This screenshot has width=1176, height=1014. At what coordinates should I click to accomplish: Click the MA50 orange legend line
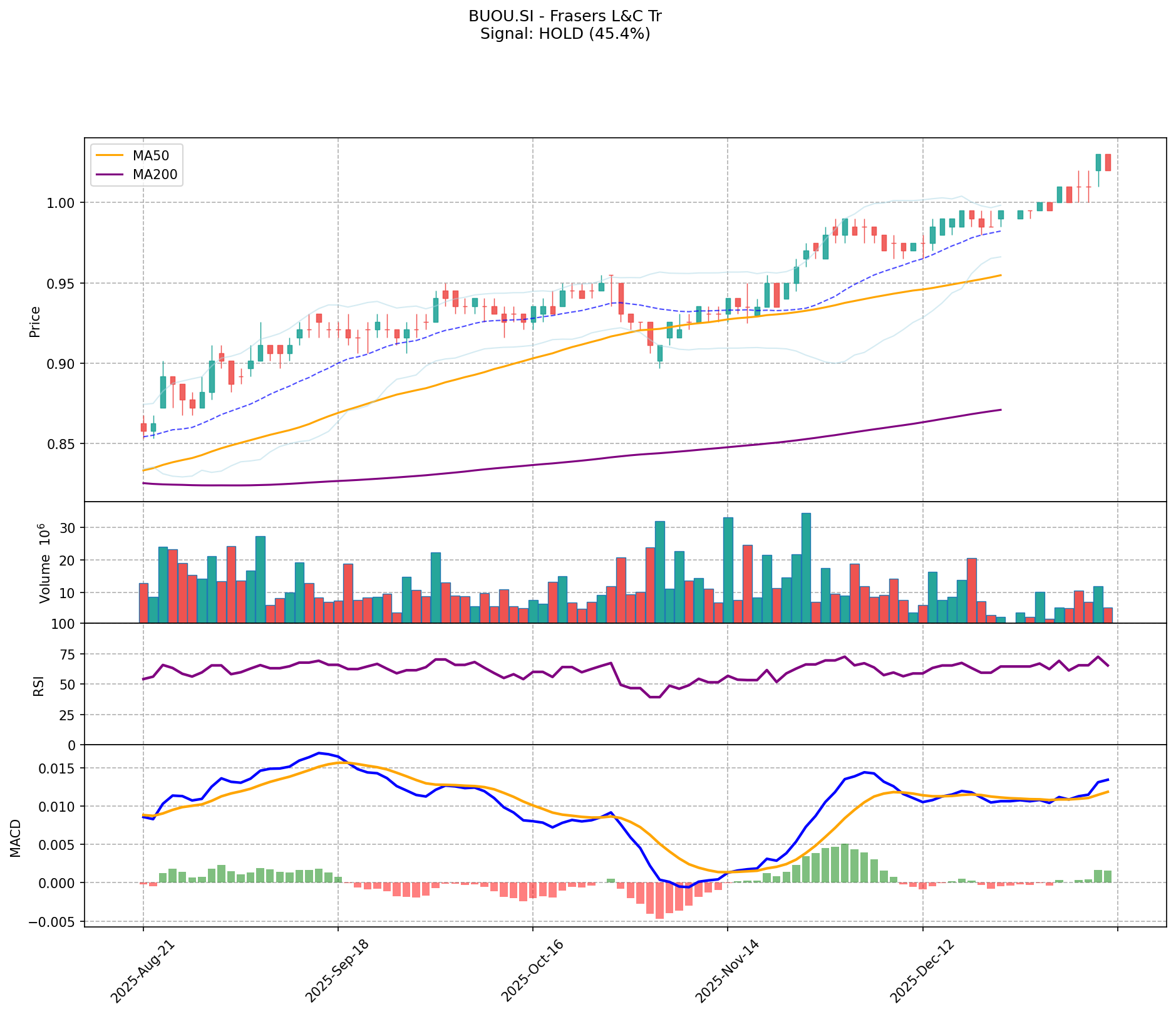[111, 155]
